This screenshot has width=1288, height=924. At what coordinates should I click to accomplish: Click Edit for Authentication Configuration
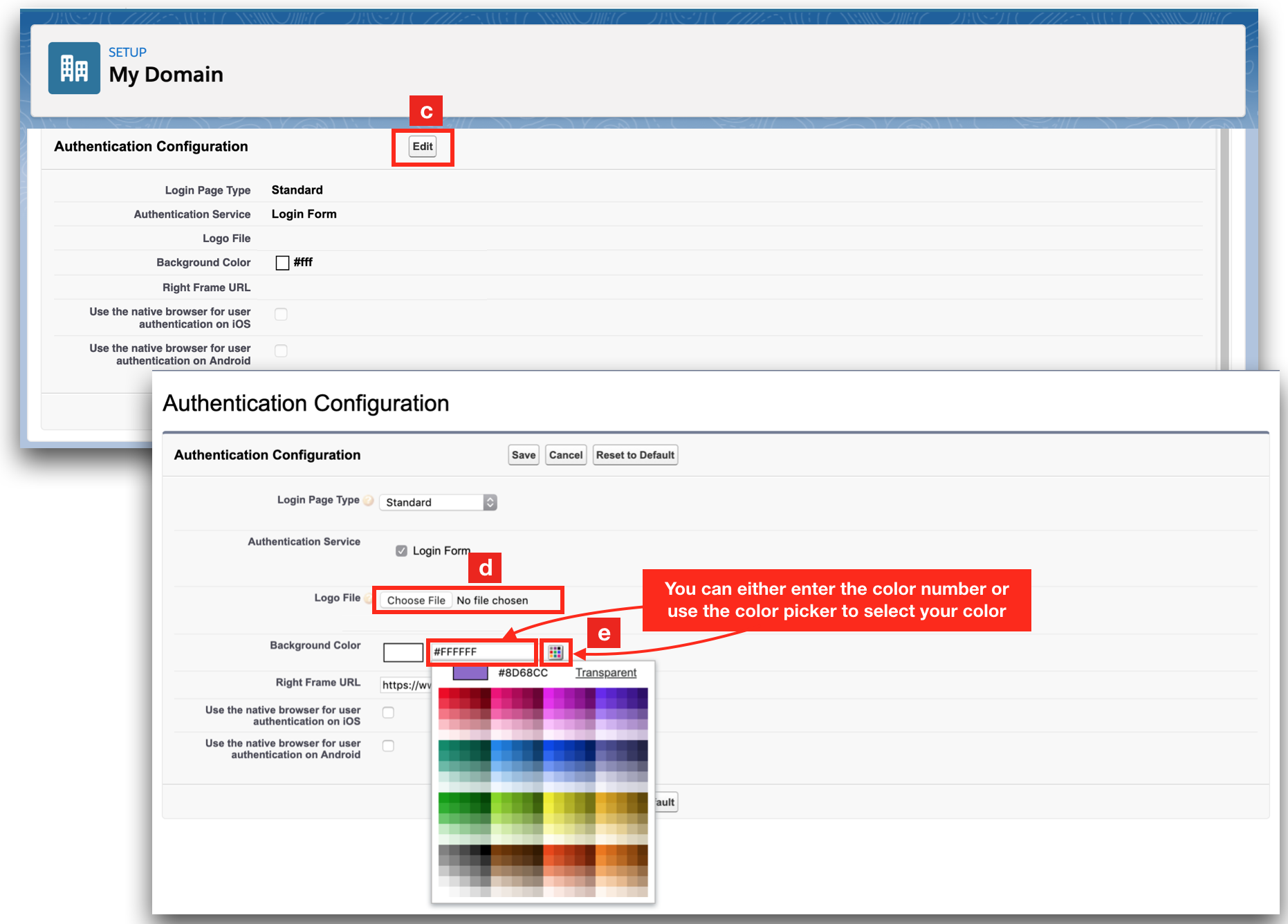pyautogui.click(x=423, y=146)
